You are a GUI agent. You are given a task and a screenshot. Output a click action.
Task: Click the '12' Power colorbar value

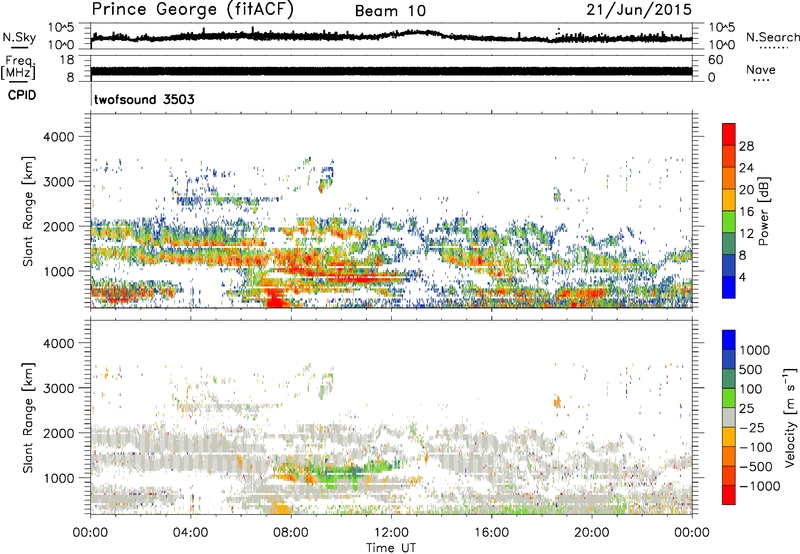coord(746,234)
